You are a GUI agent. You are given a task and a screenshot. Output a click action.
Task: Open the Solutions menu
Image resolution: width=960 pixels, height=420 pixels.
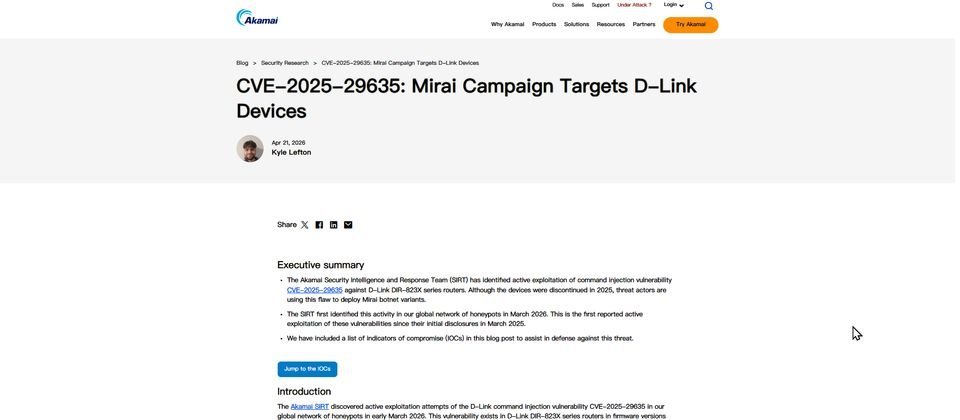pyautogui.click(x=576, y=24)
